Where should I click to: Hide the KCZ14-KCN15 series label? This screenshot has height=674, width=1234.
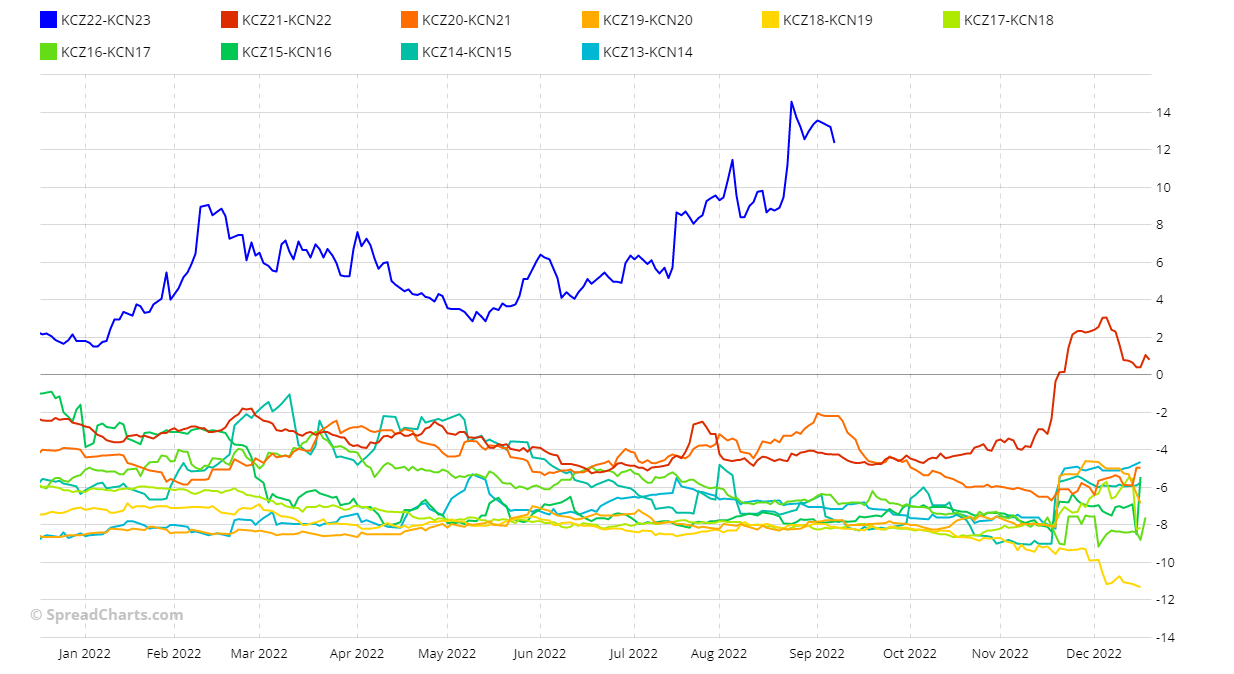coord(466,52)
